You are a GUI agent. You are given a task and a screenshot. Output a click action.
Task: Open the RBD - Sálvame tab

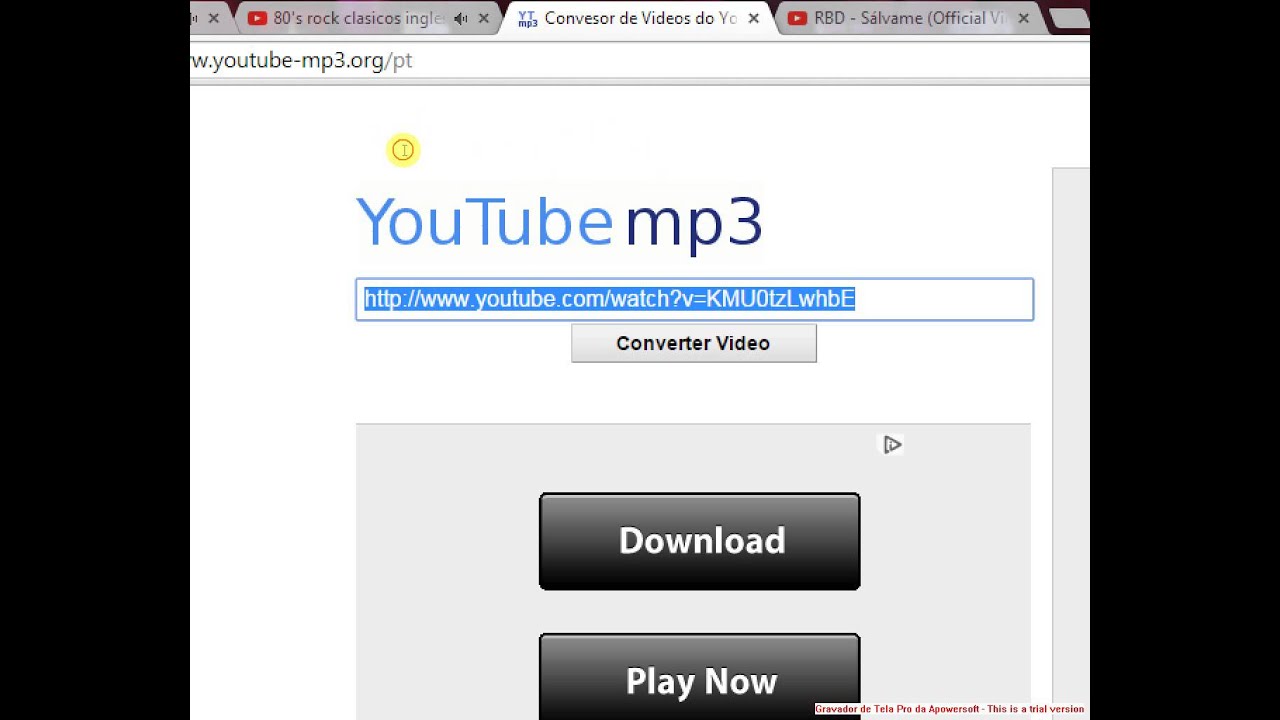(910, 18)
